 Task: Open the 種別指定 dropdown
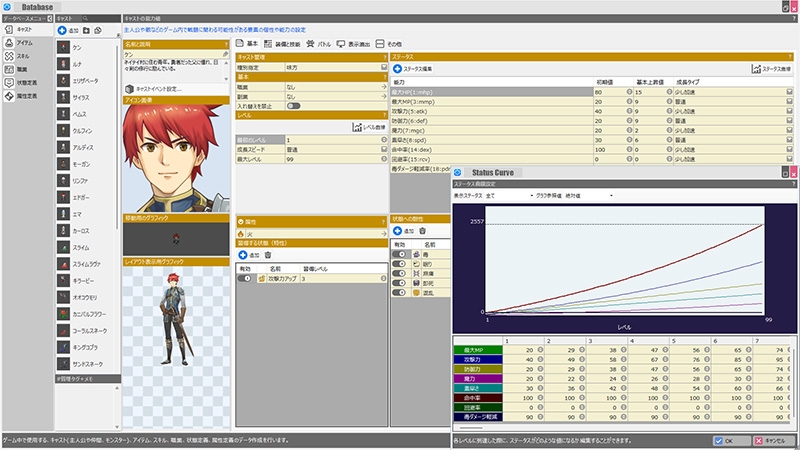[x=383, y=68]
